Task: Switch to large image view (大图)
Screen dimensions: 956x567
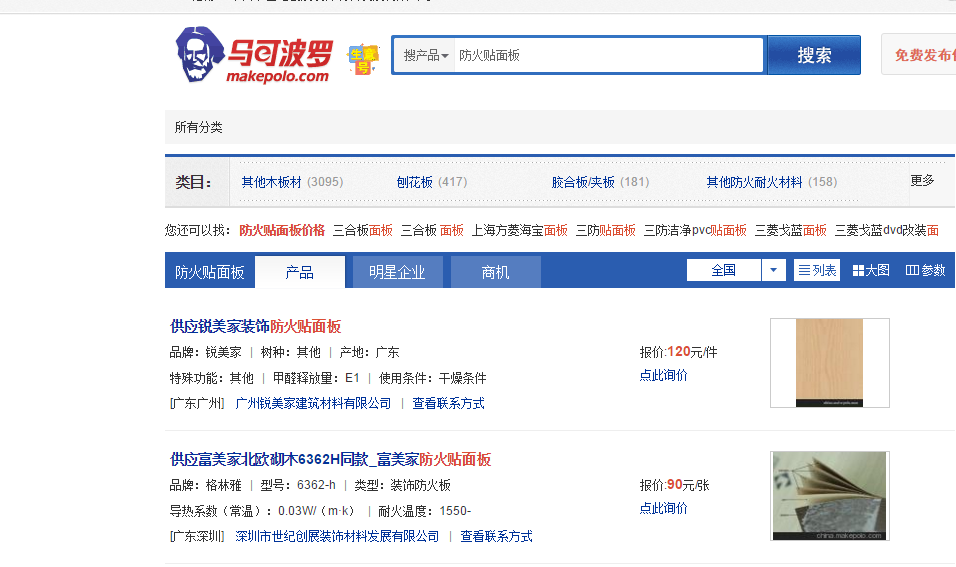Action: point(871,270)
